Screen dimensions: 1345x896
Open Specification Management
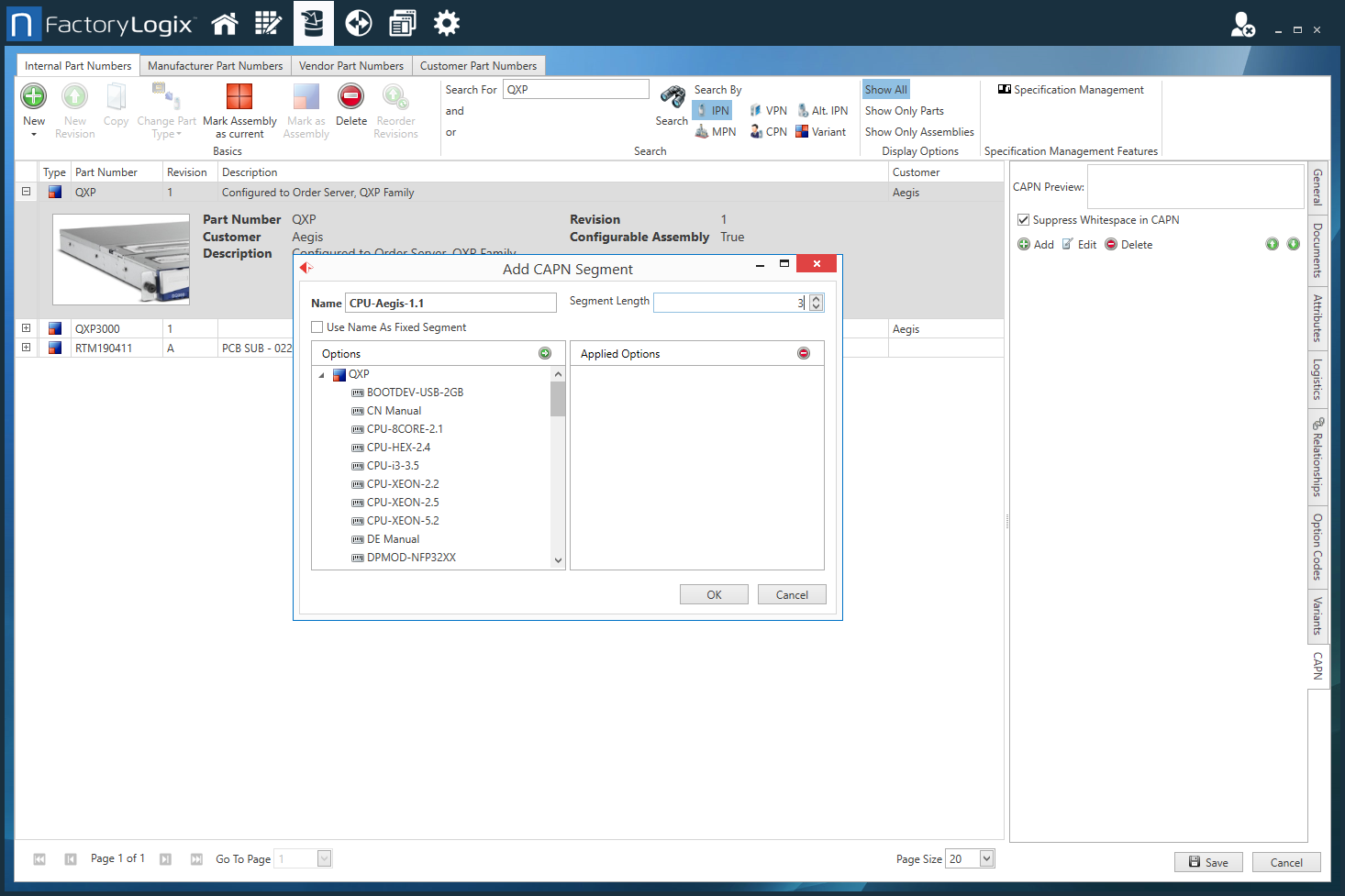(1070, 89)
